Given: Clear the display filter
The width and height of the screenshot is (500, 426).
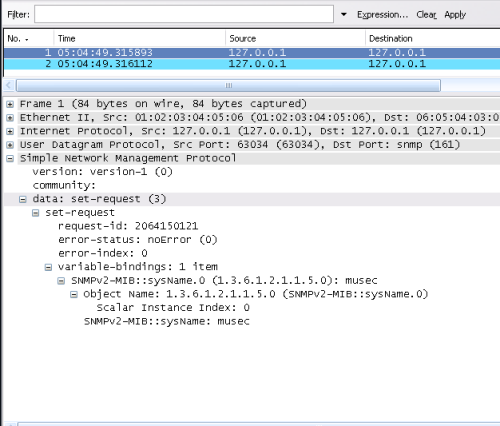Looking at the screenshot, I should click(426, 15).
